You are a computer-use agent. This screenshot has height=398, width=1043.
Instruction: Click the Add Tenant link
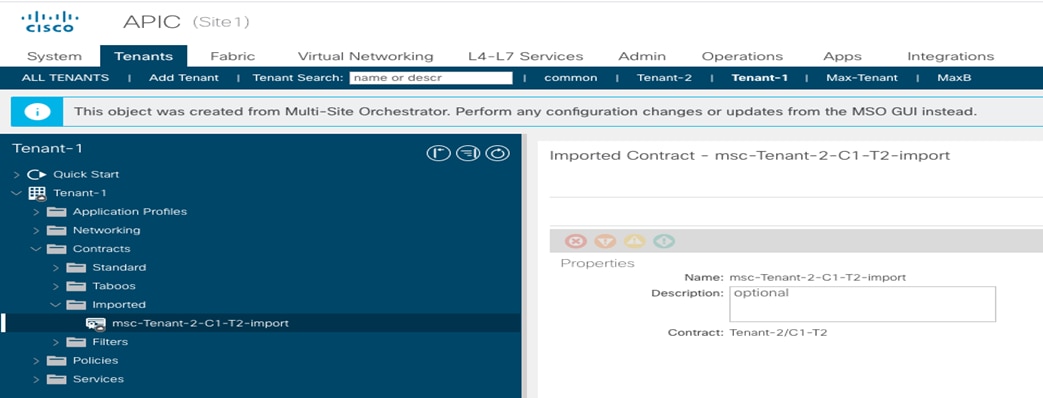[x=184, y=78]
